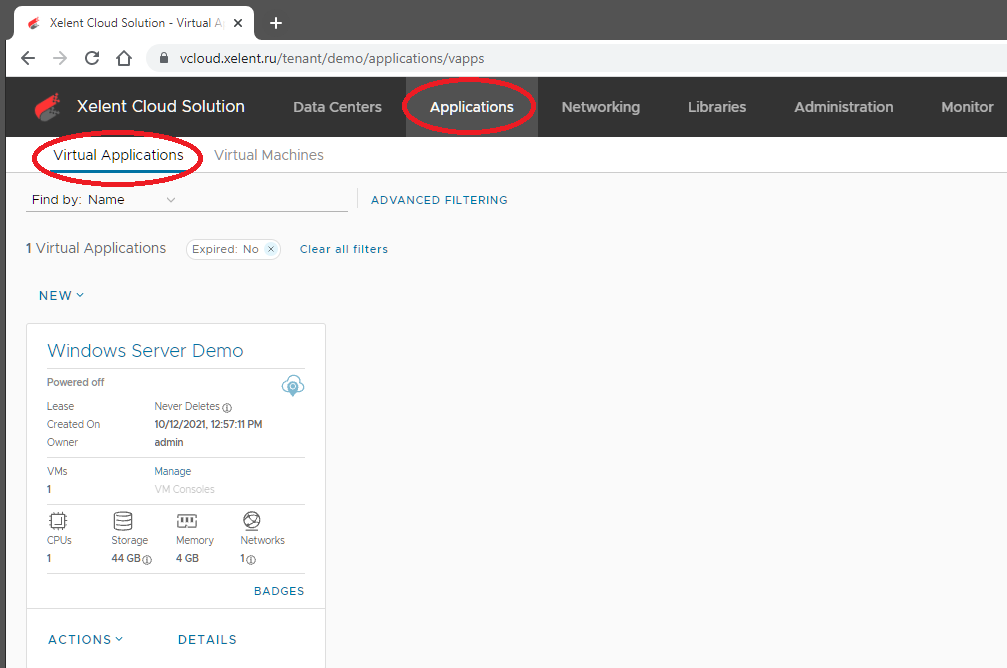This screenshot has height=668, width=1007.
Task: Open a new browser tab
Action: 276,23
